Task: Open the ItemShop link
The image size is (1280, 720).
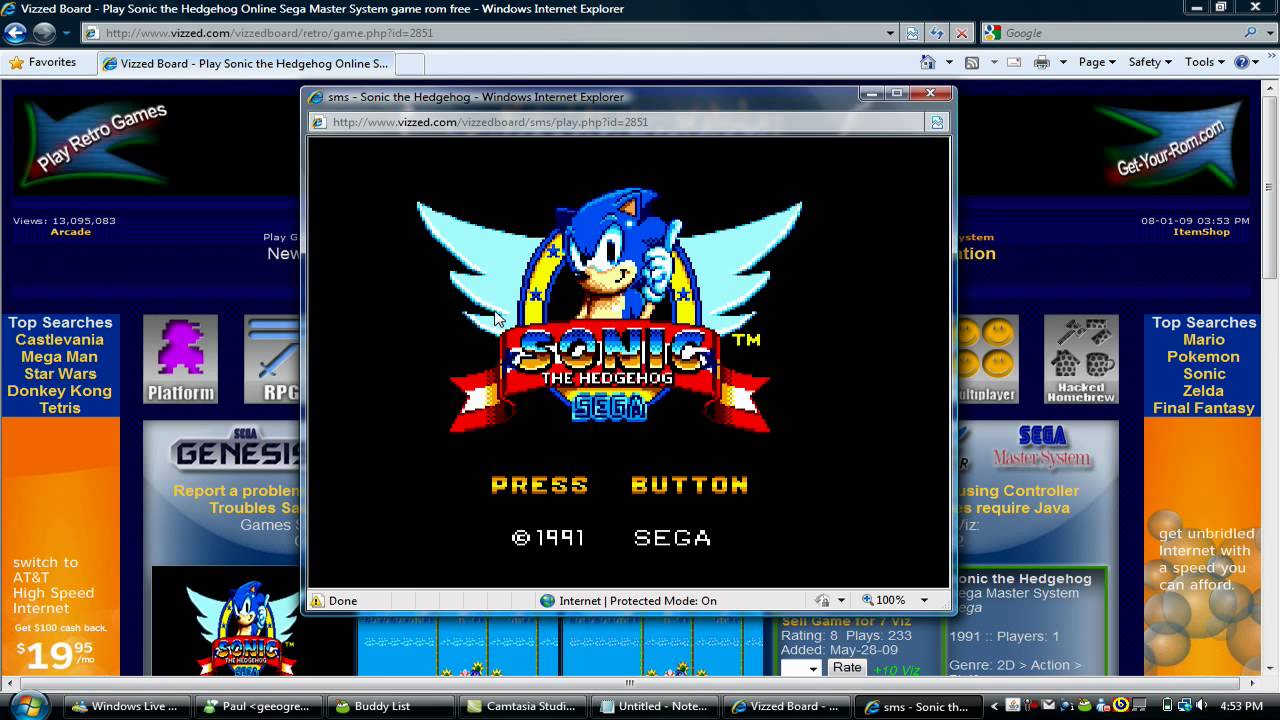Action: pos(1201,232)
